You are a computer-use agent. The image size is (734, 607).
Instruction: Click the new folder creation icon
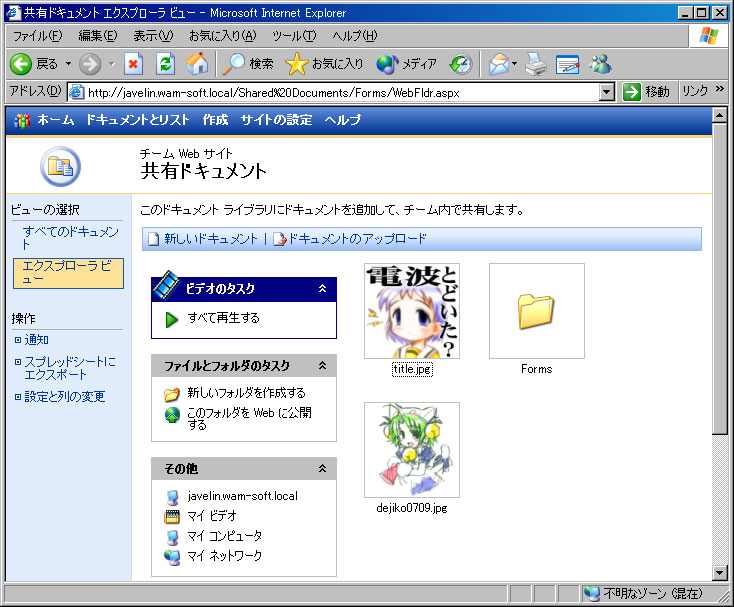tap(172, 394)
